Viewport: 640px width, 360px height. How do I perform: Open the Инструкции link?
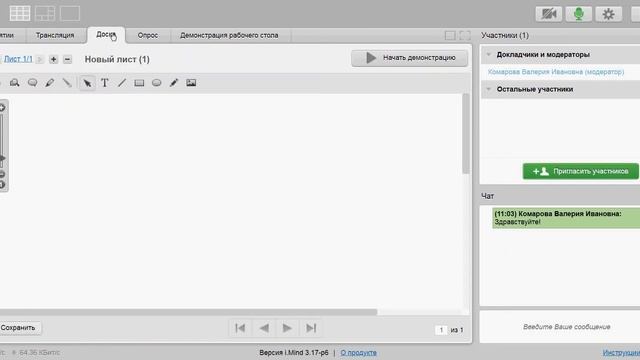point(621,353)
